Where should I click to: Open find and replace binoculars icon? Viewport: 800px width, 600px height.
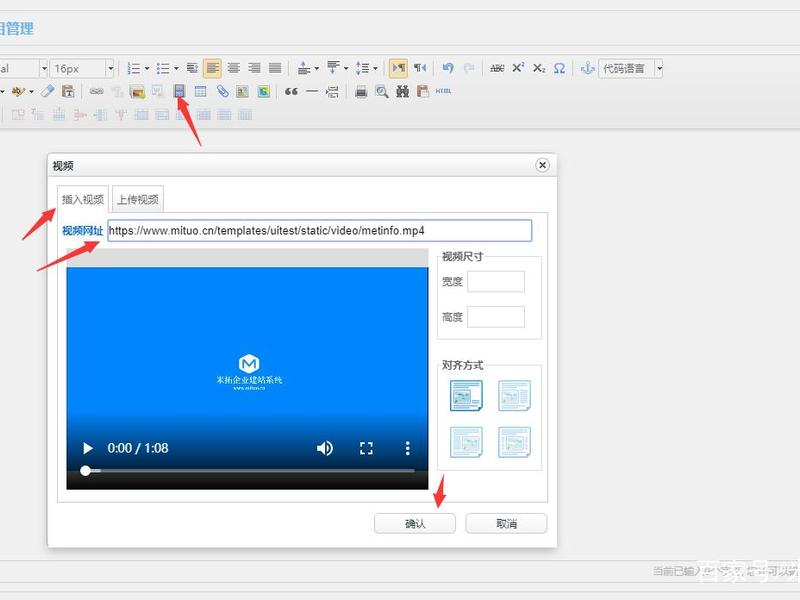(x=403, y=91)
